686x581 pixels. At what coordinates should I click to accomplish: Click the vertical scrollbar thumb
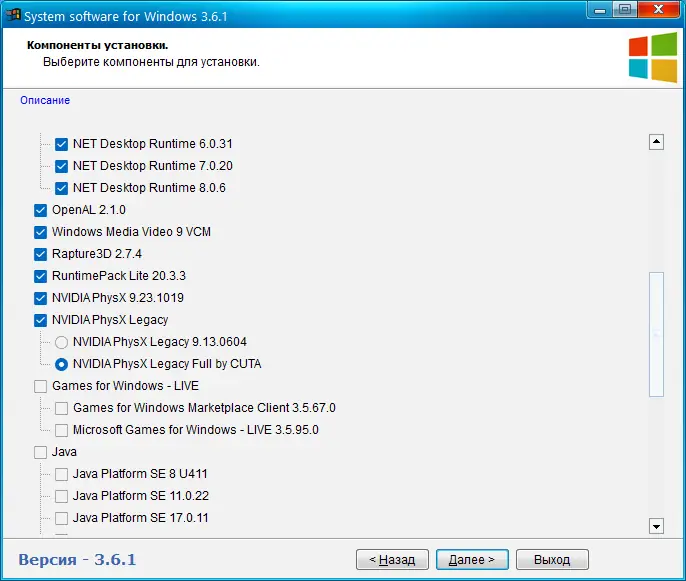tap(656, 335)
